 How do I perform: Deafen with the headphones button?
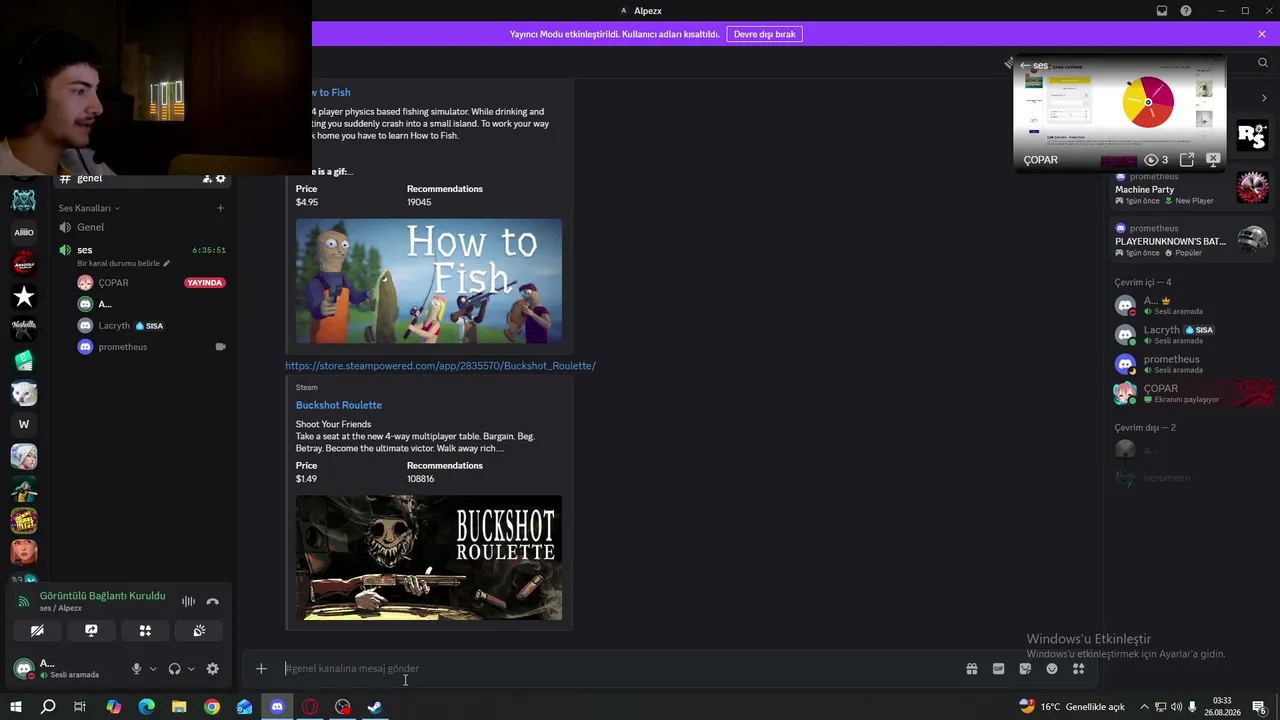174,669
